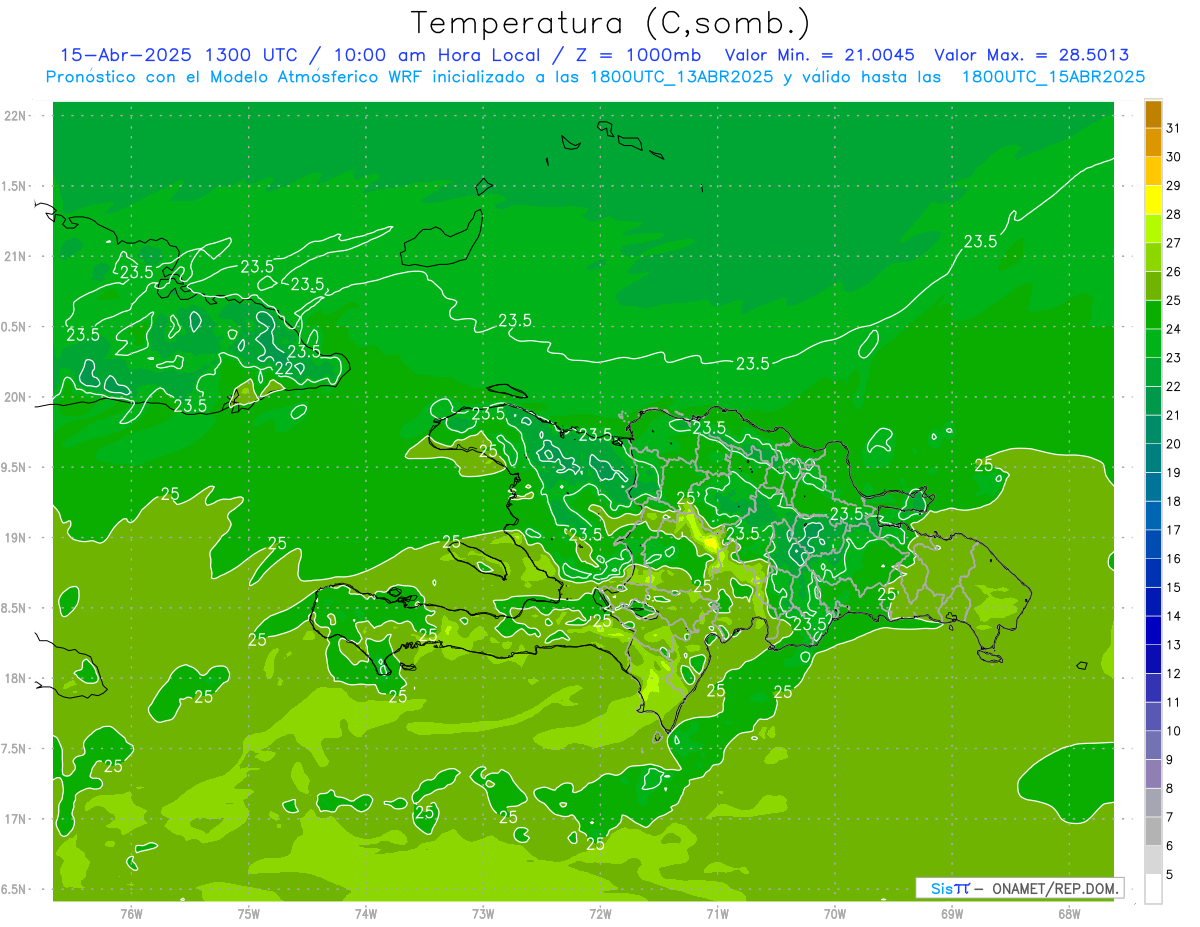Image resolution: width=1200 pixels, height=927 pixels.
Task: Click the latitude axis label "18N"
Action: pos(15,679)
